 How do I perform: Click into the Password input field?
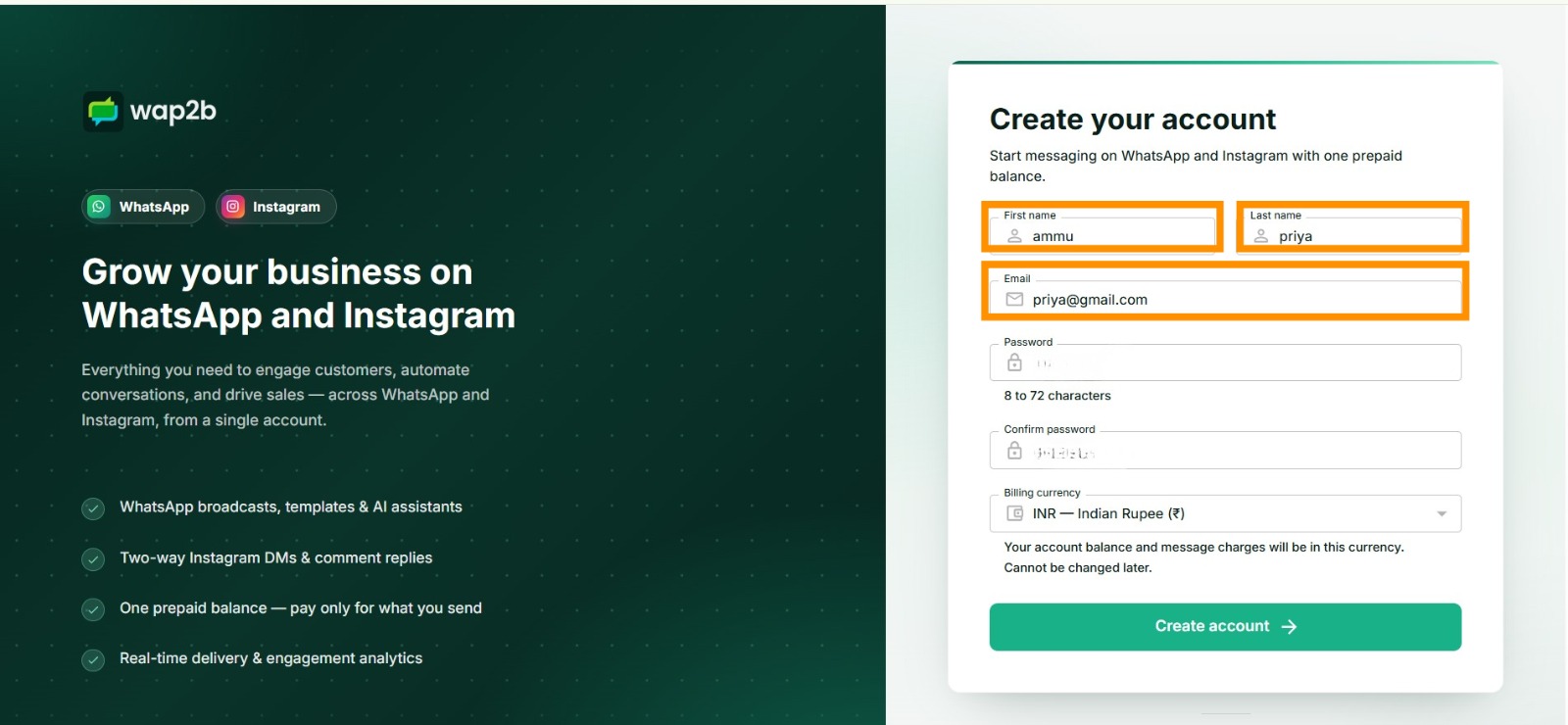[x=1225, y=362]
